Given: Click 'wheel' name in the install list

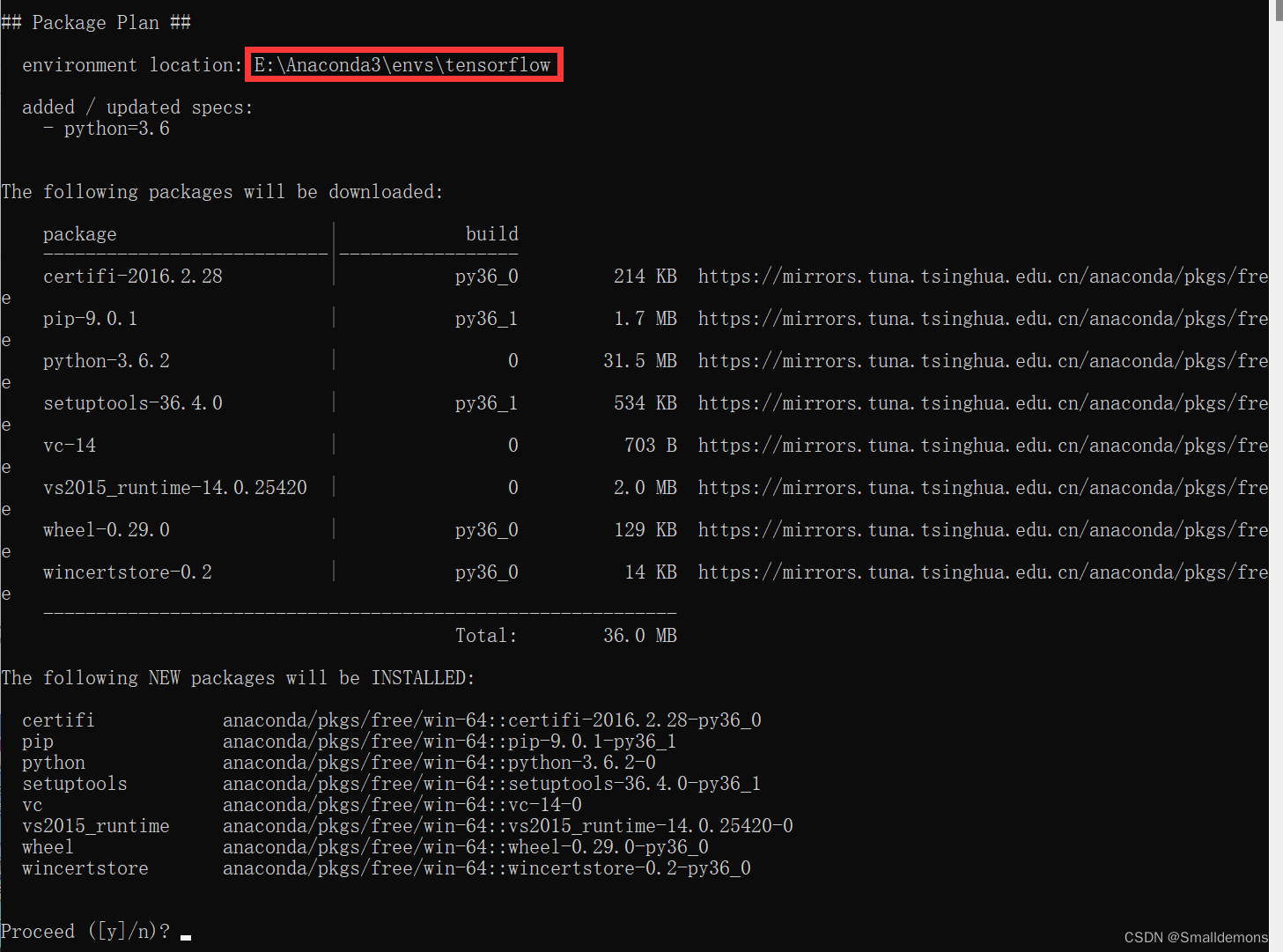Looking at the screenshot, I should click(x=48, y=847).
